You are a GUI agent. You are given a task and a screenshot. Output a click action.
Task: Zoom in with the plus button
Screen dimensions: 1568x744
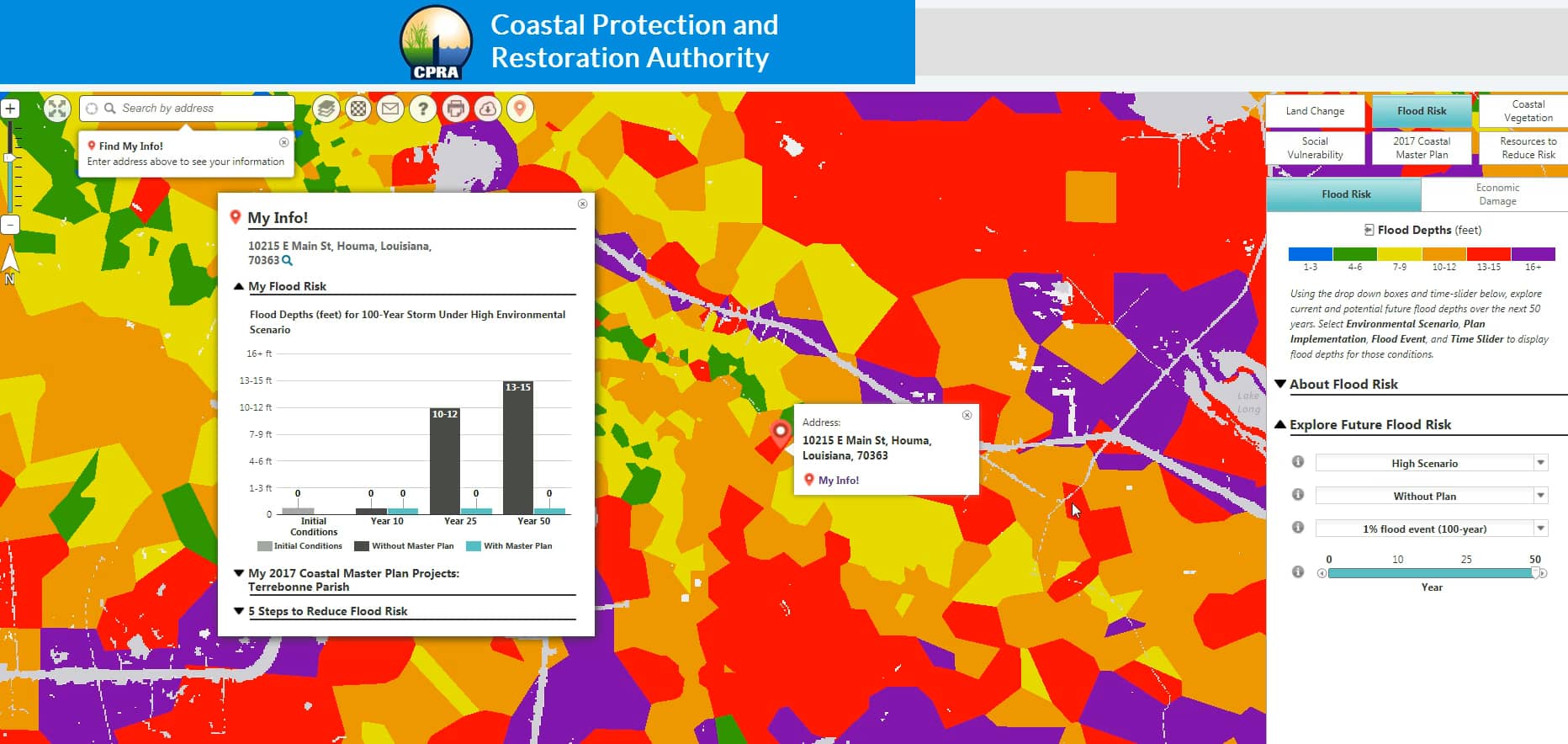pyautogui.click(x=10, y=109)
